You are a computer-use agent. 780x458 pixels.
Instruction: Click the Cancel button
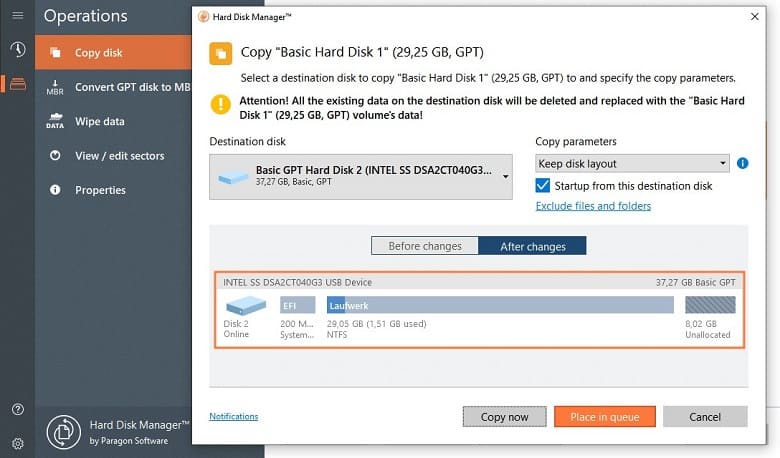click(x=705, y=417)
